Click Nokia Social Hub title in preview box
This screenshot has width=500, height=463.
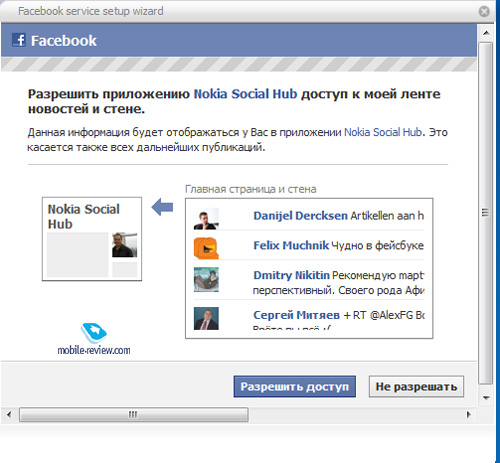click(x=83, y=217)
